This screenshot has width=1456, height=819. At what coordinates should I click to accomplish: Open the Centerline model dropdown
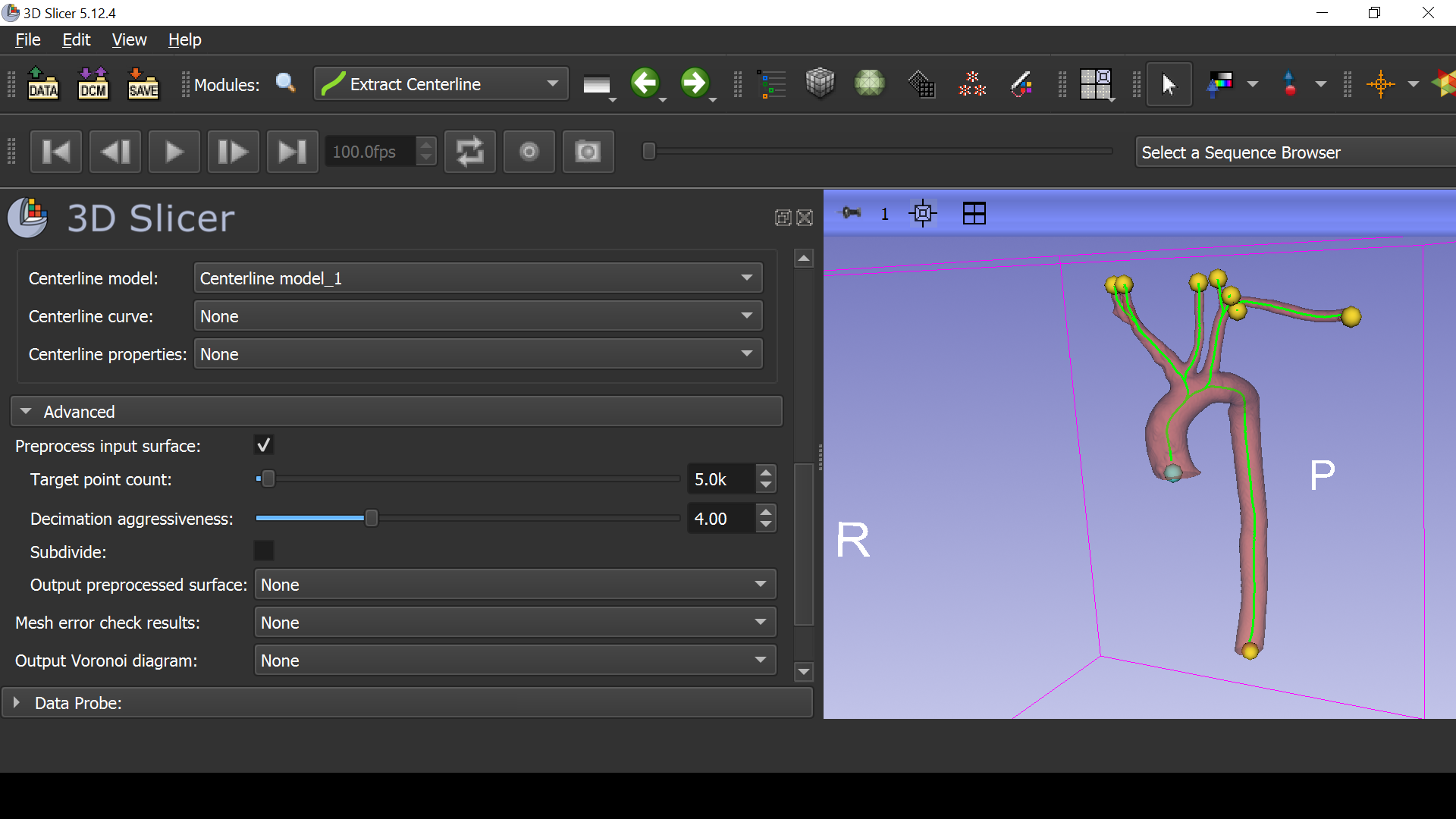[x=479, y=278]
